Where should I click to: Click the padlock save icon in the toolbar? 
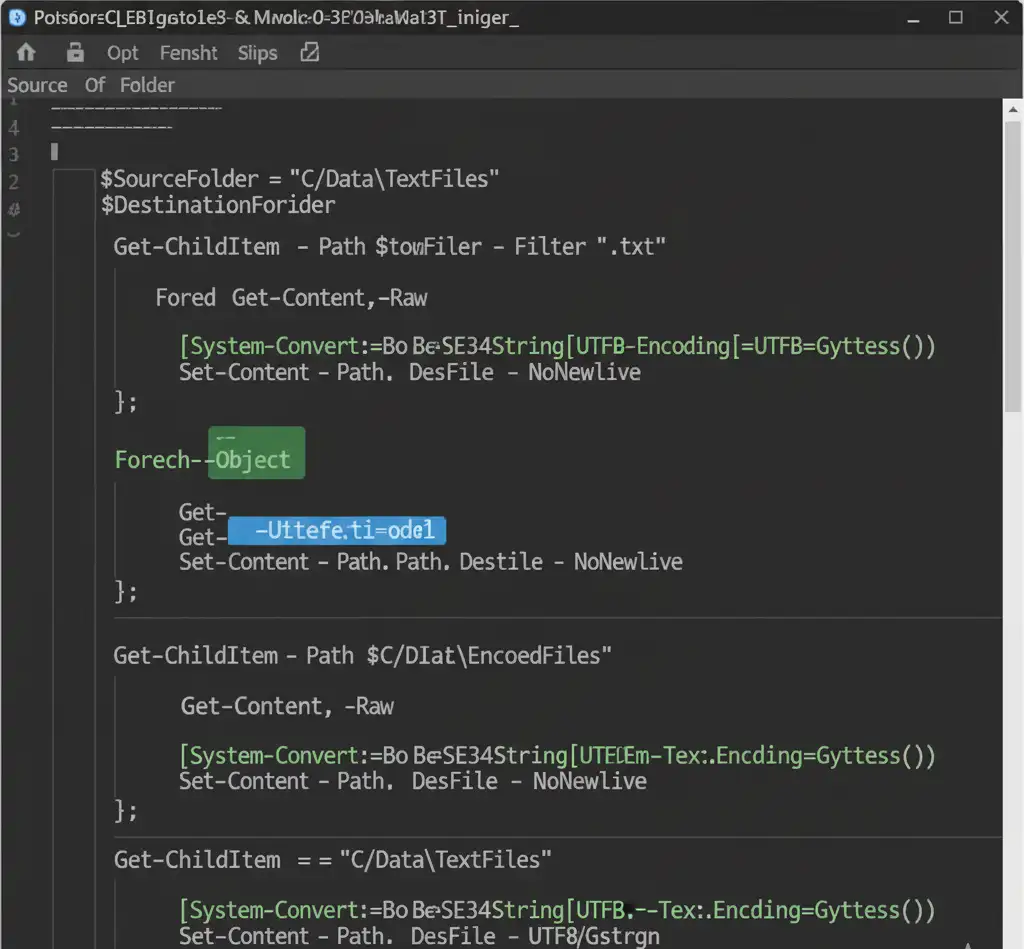75,52
